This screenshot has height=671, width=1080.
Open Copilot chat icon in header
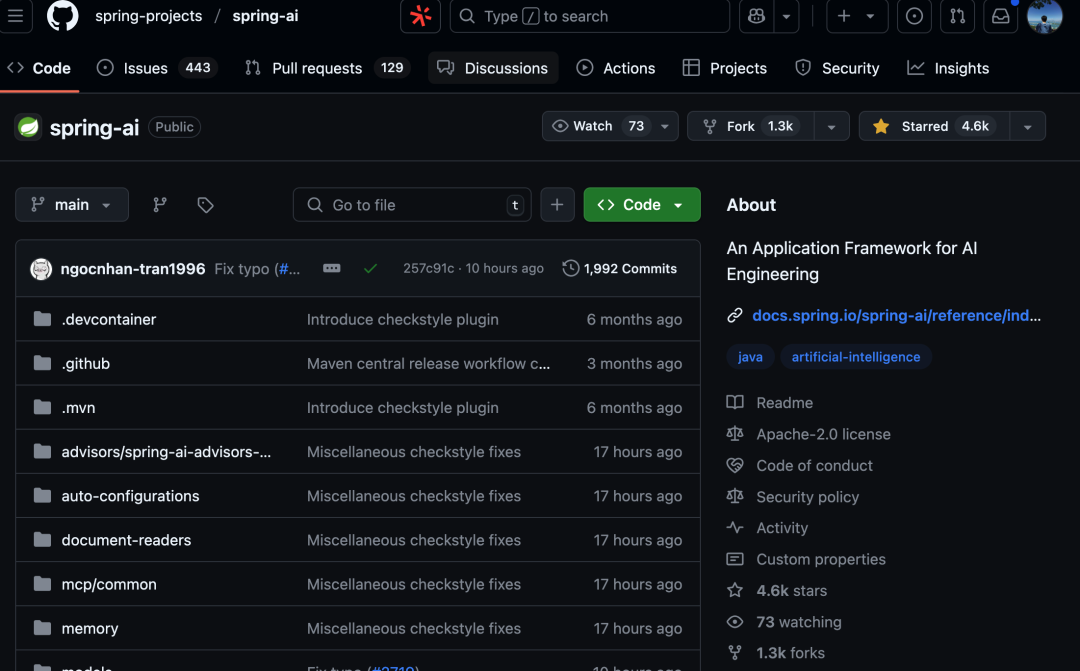point(756,16)
